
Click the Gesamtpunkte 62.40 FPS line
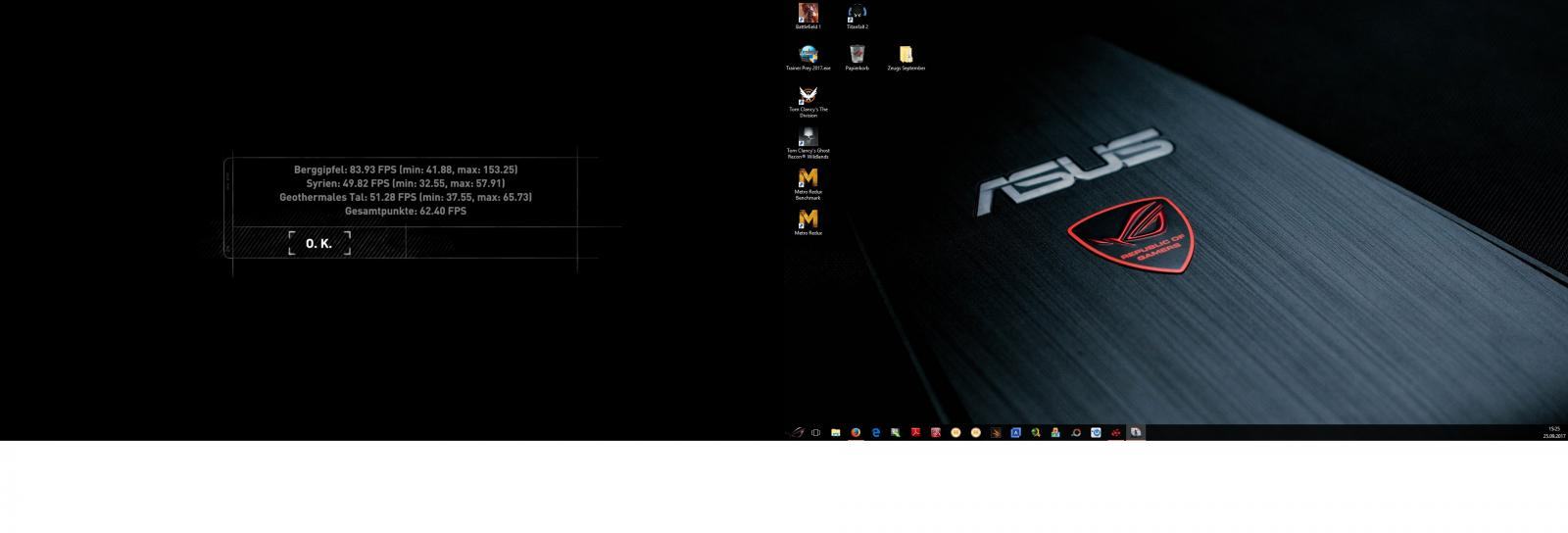[x=406, y=211]
